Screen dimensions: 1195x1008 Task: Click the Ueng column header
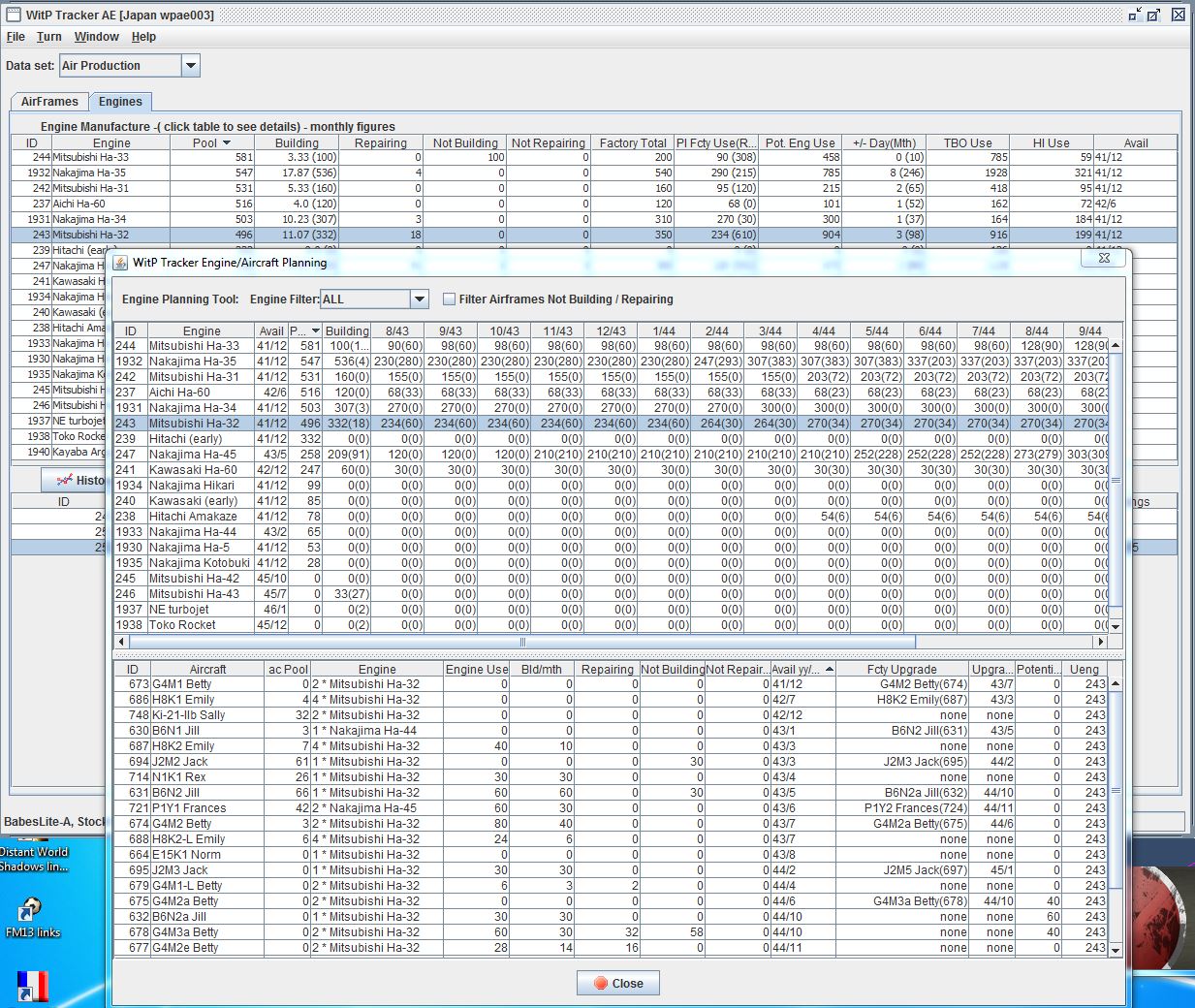(x=1085, y=670)
